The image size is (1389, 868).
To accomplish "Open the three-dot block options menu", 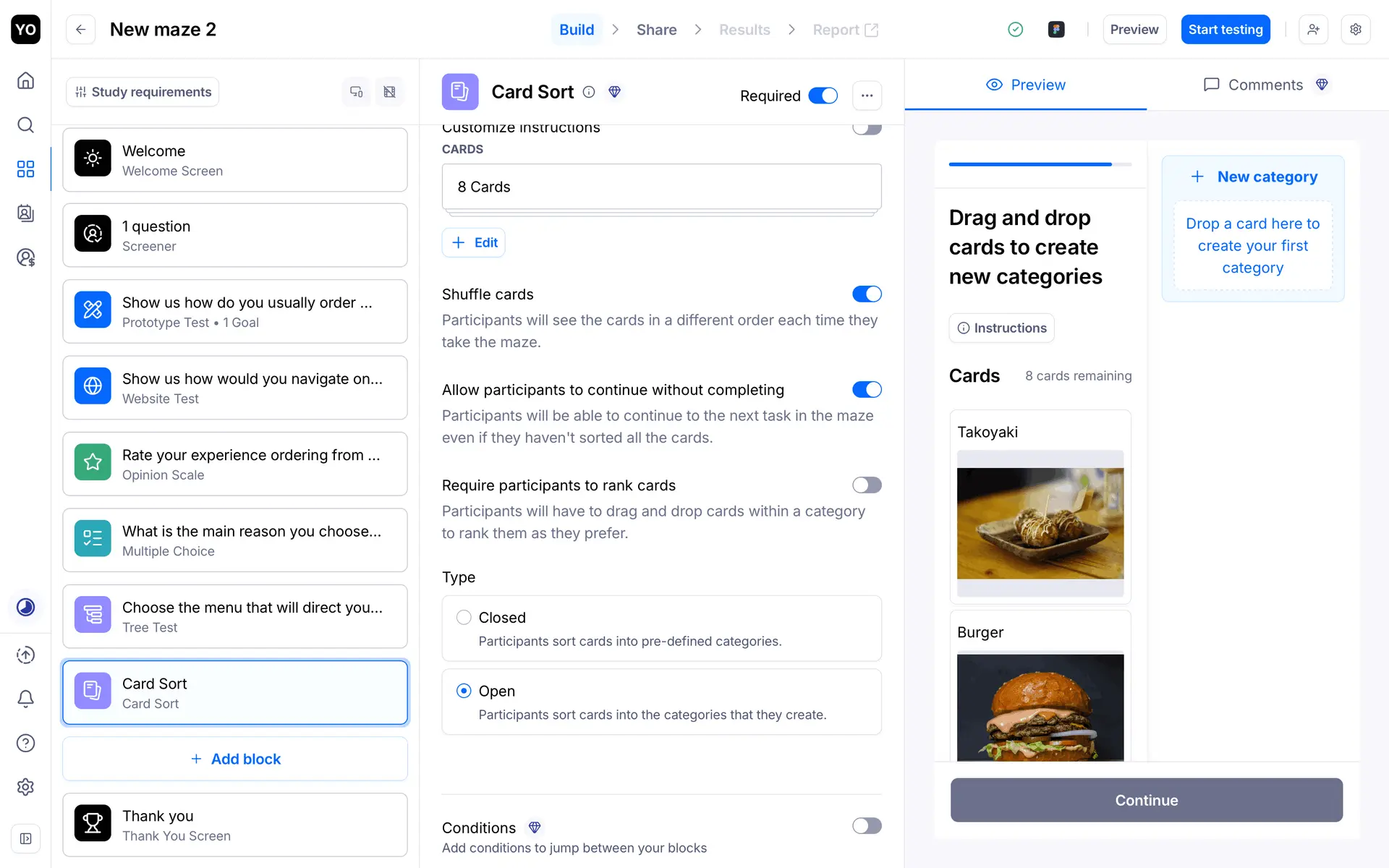I will pyautogui.click(x=867, y=95).
